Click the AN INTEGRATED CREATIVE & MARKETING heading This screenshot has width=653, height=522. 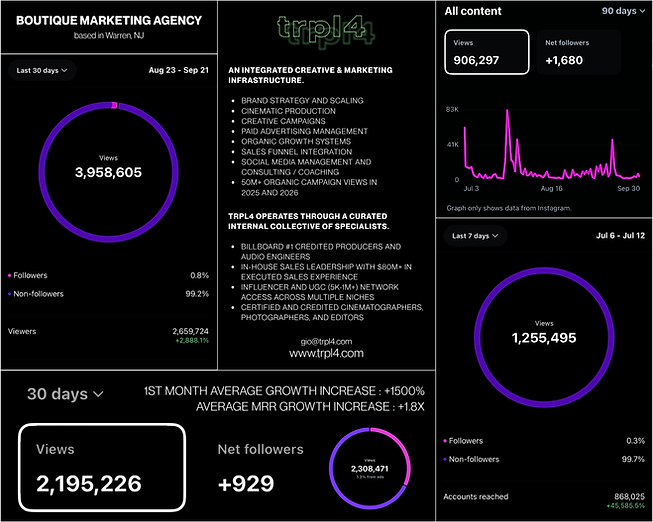click(x=310, y=75)
